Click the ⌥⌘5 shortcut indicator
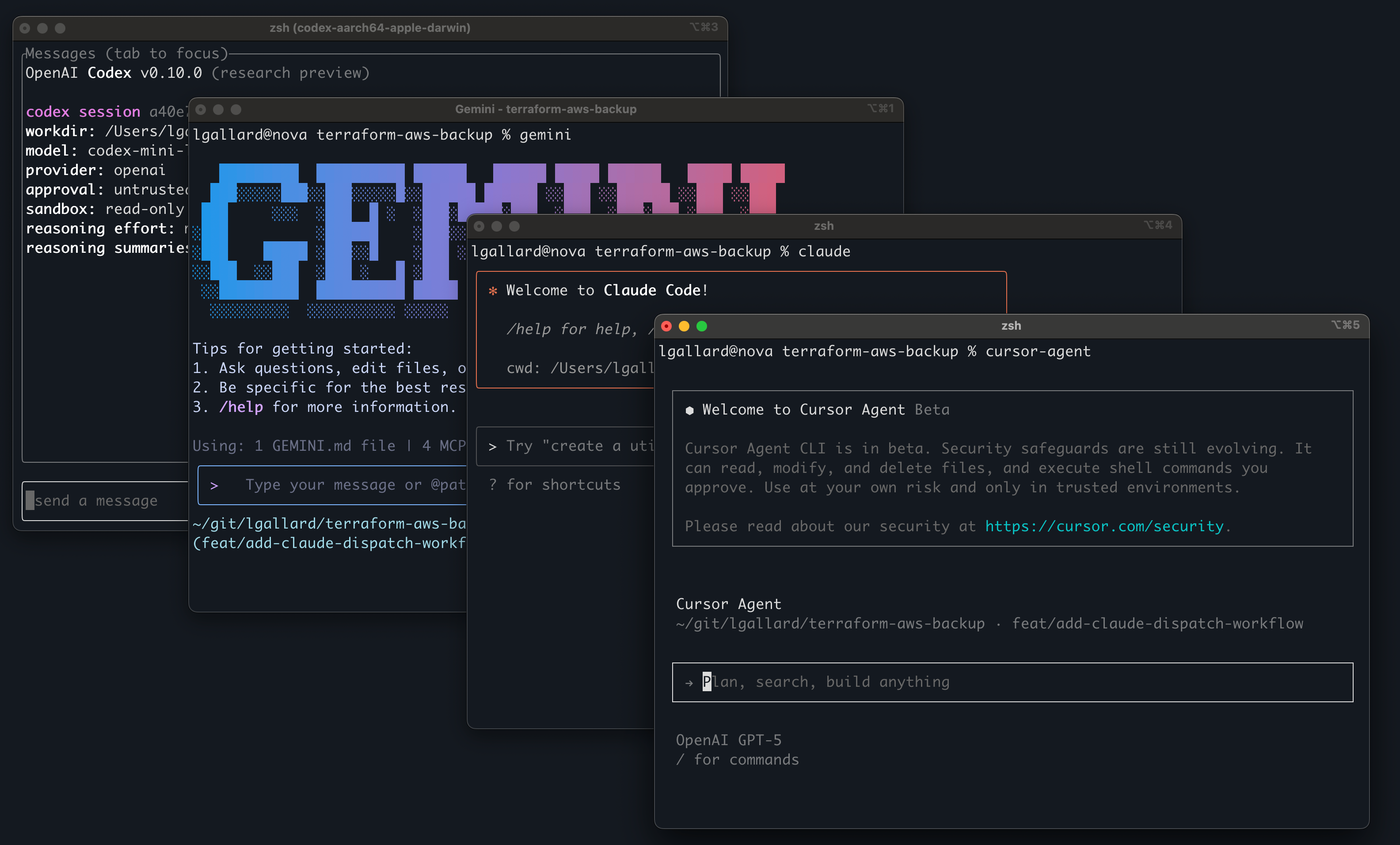 tap(1345, 325)
